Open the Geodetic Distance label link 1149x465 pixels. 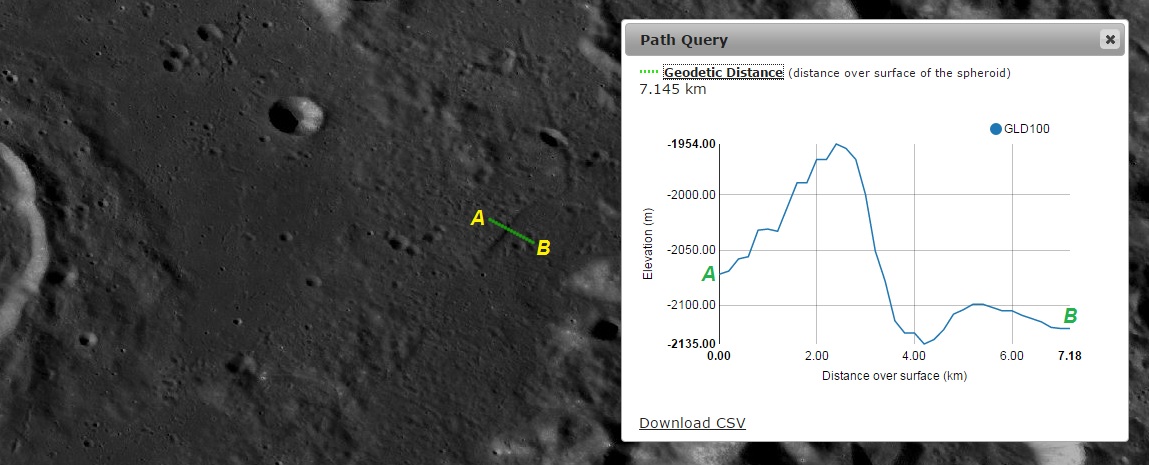coord(723,72)
